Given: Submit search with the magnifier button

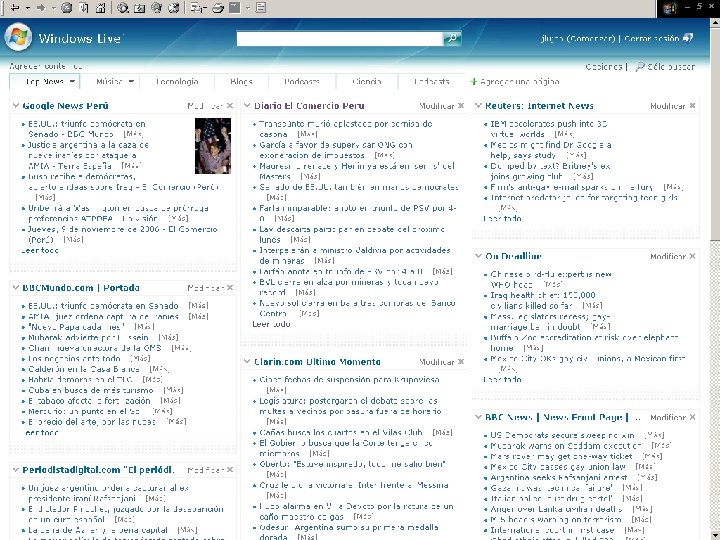Looking at the screenshot, I should tap(452, 39).
